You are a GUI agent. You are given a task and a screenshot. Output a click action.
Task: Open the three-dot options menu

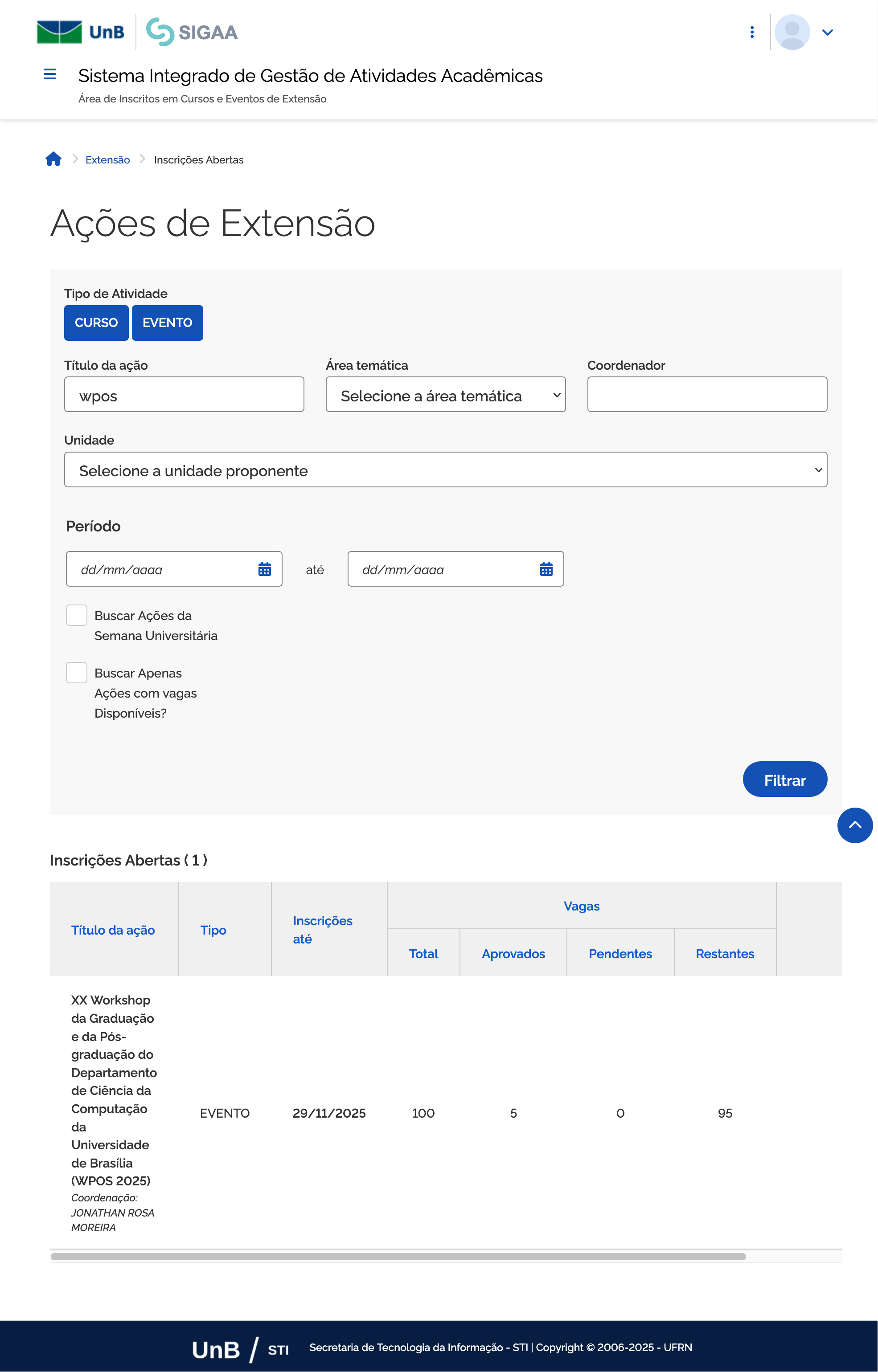[x=752, y=33]
